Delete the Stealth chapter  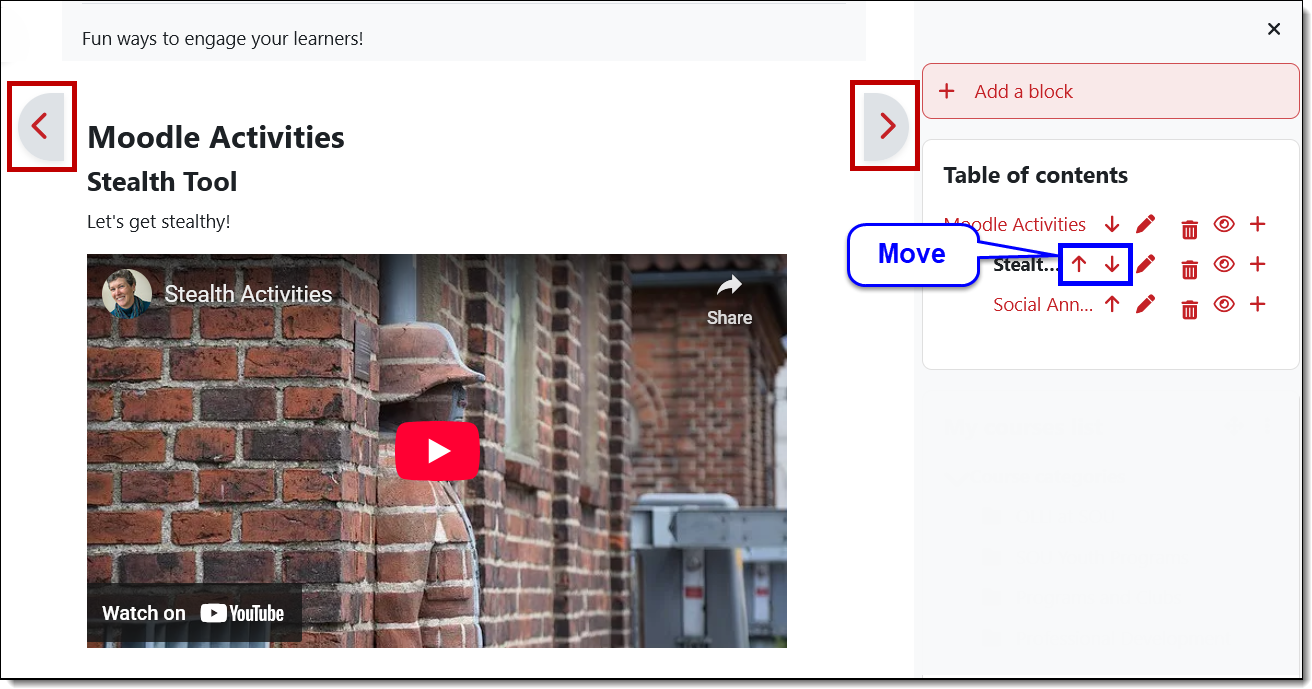coord(1190,269)
